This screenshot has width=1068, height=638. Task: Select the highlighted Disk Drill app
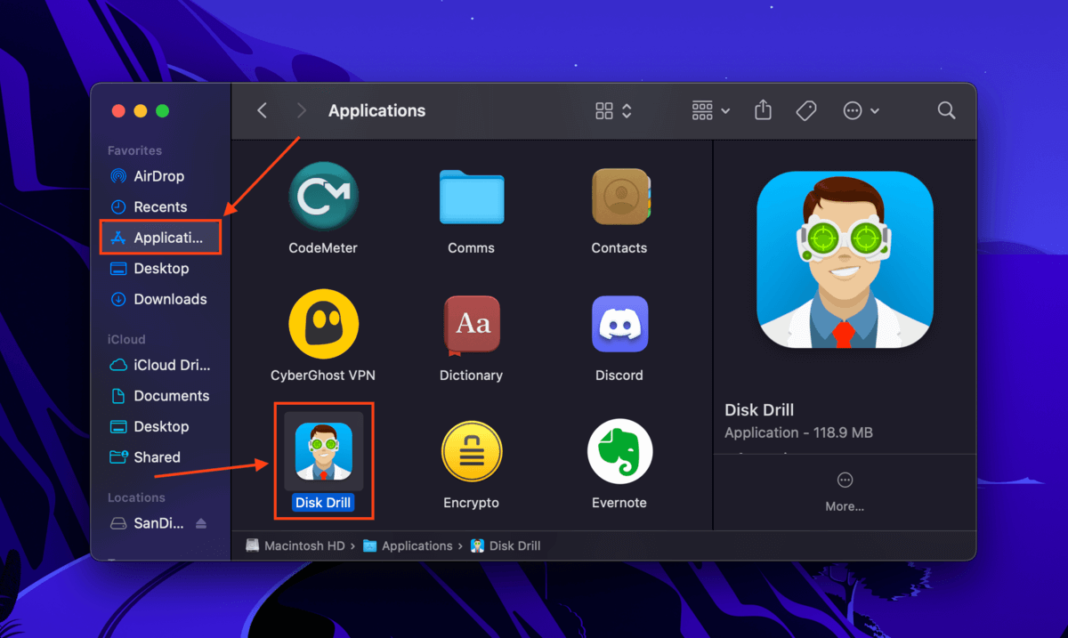(322, 451)
